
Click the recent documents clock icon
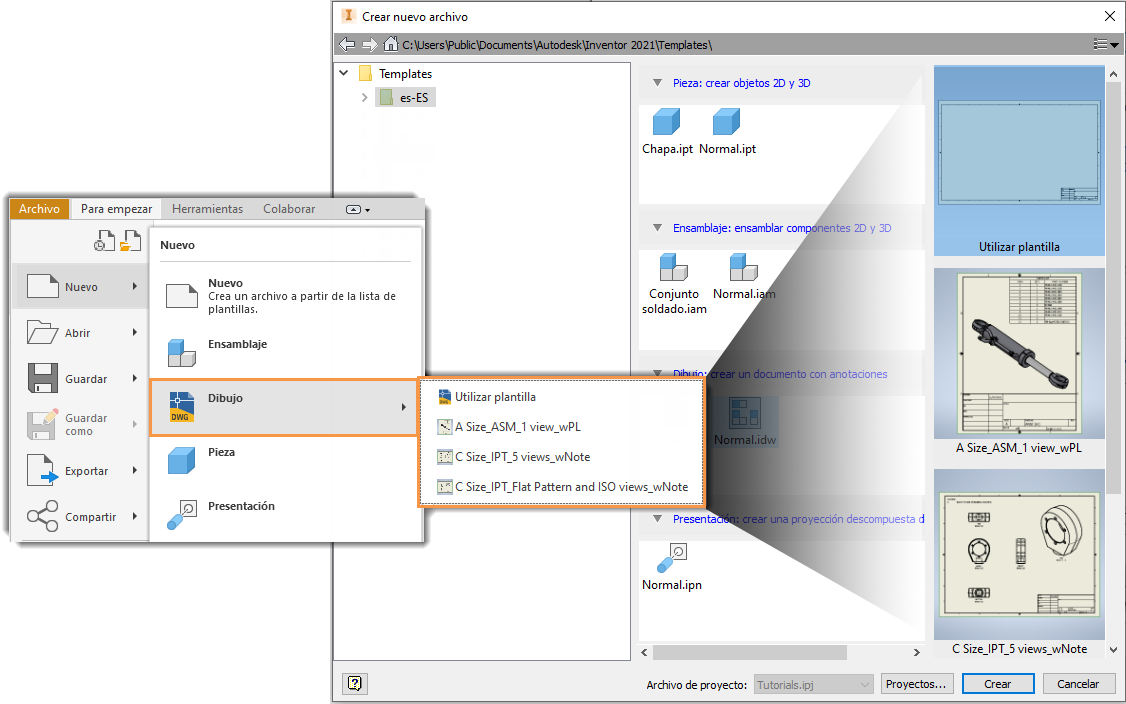click(104, 241)
